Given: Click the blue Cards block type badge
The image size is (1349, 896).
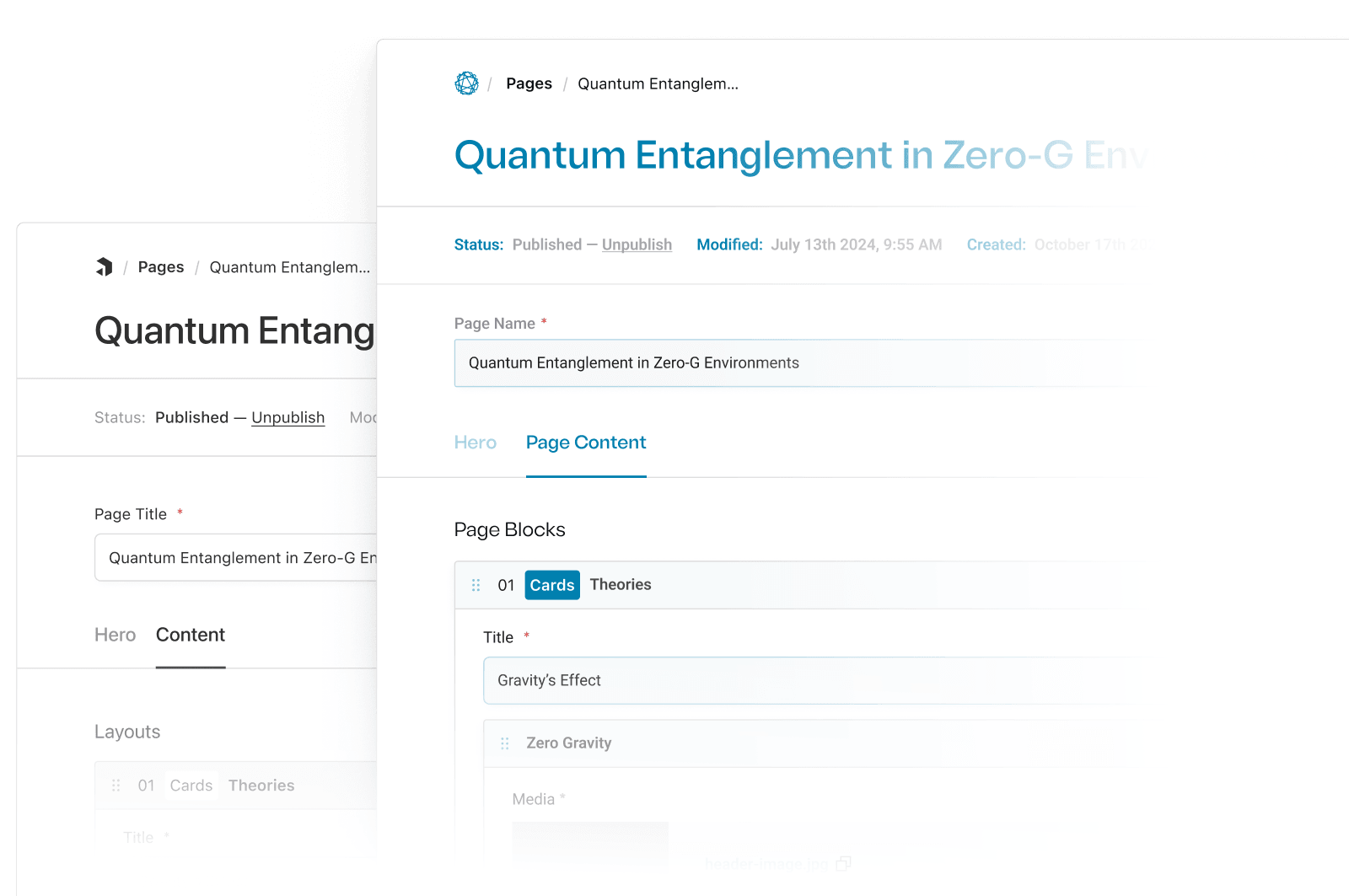Looking at the screenshot, I should (551, 584).
